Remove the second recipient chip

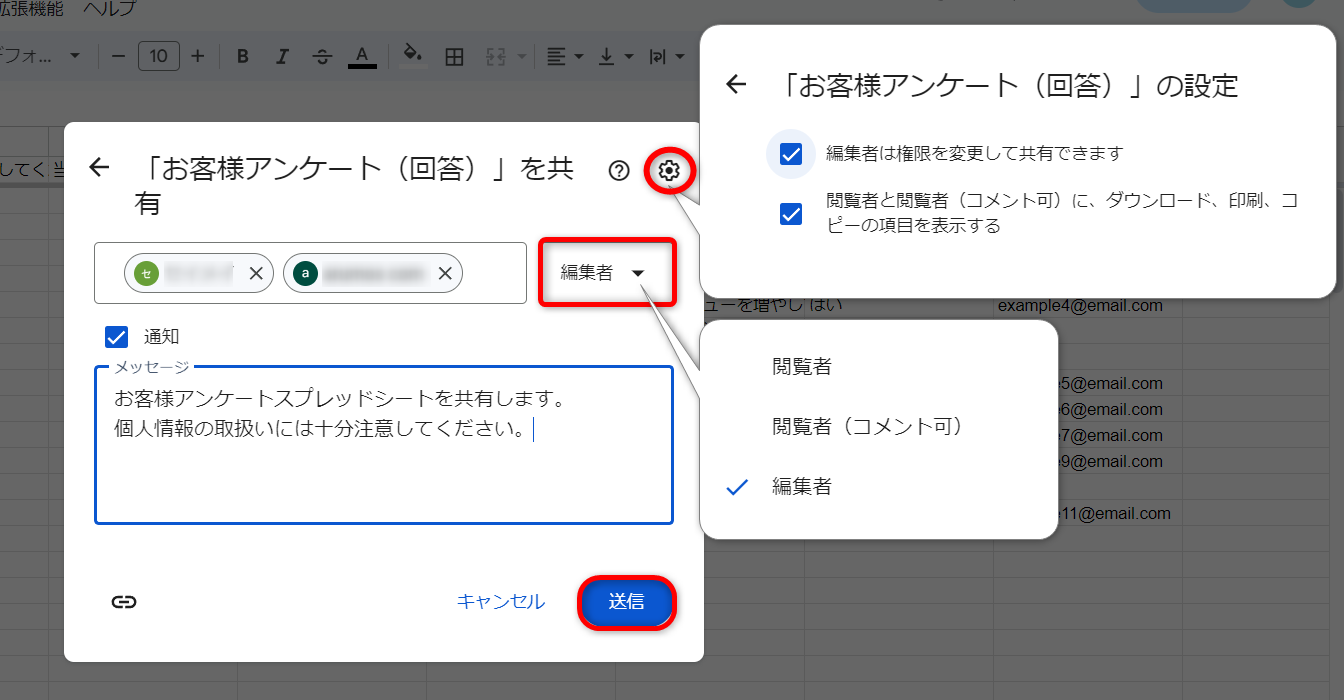[445, 273]
